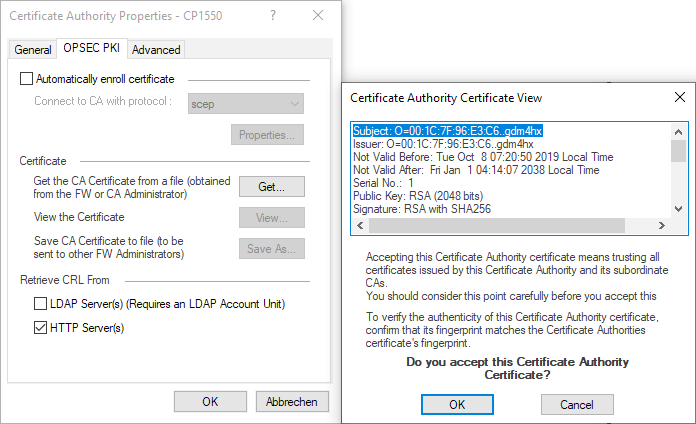Select the OPSEC PKI tab
The width and height of the screenshot is (696, 424).
click(92, 48)
